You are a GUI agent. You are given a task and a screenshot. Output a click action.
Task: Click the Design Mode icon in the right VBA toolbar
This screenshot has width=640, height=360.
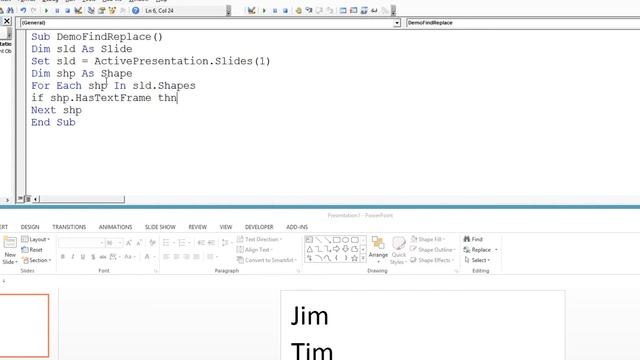click(x=251, y=11)
